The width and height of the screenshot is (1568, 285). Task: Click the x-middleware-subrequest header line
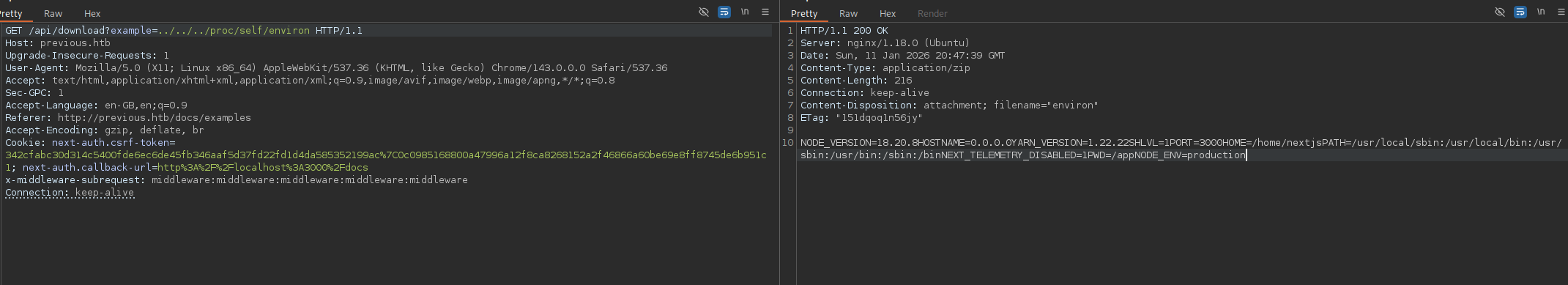point(237,180)
